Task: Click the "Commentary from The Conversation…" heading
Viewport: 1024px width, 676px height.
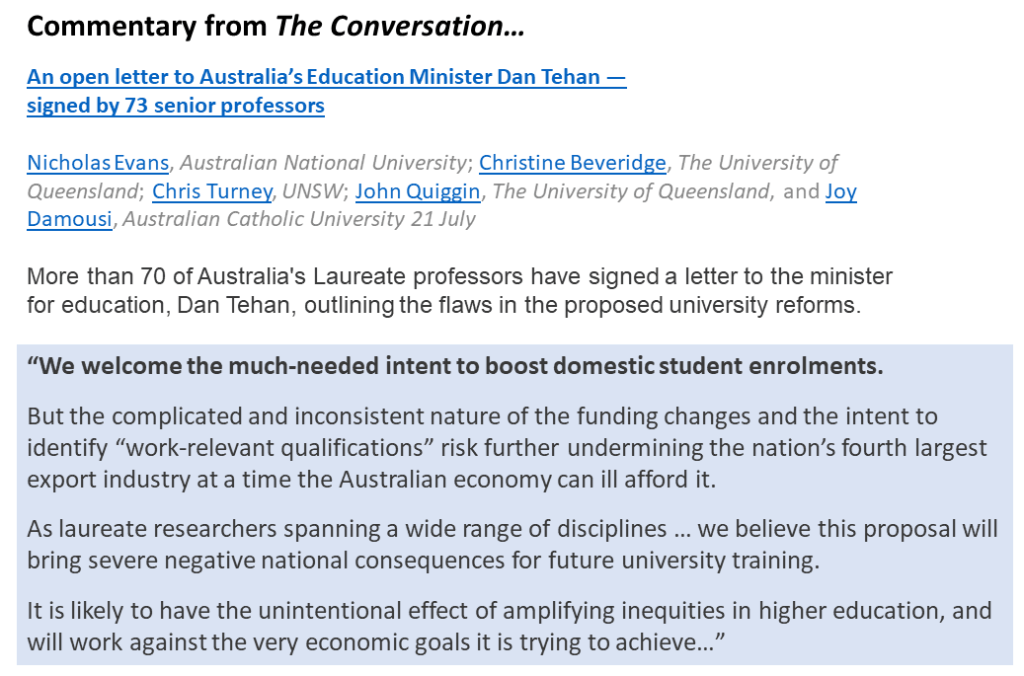Action: [x=275, y=27]
